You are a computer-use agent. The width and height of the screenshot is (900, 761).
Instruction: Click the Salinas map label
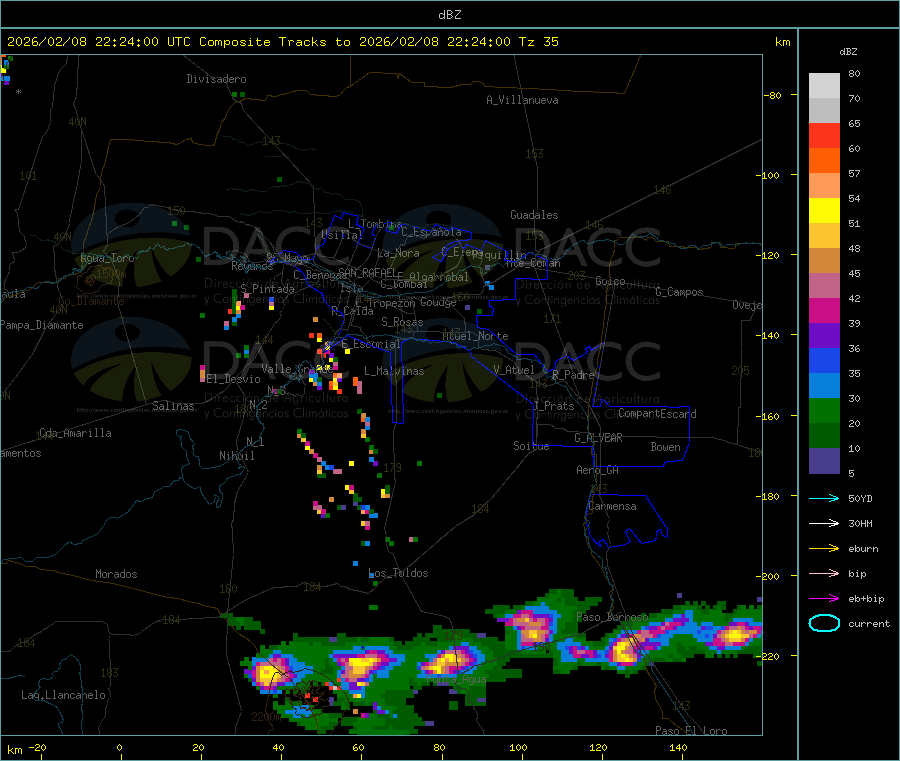coord(173,406)
